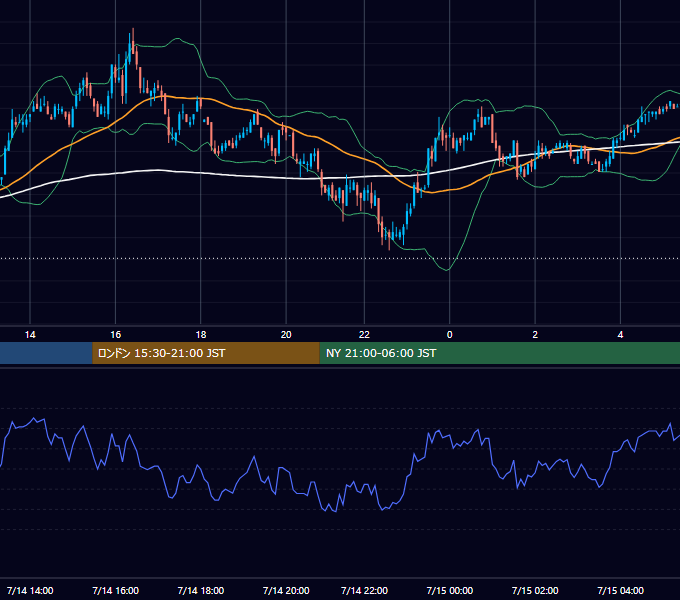The image size is (680, 600).
Task: Click the 7/15 02:00 indicator axis label
Action: point(535,590)
